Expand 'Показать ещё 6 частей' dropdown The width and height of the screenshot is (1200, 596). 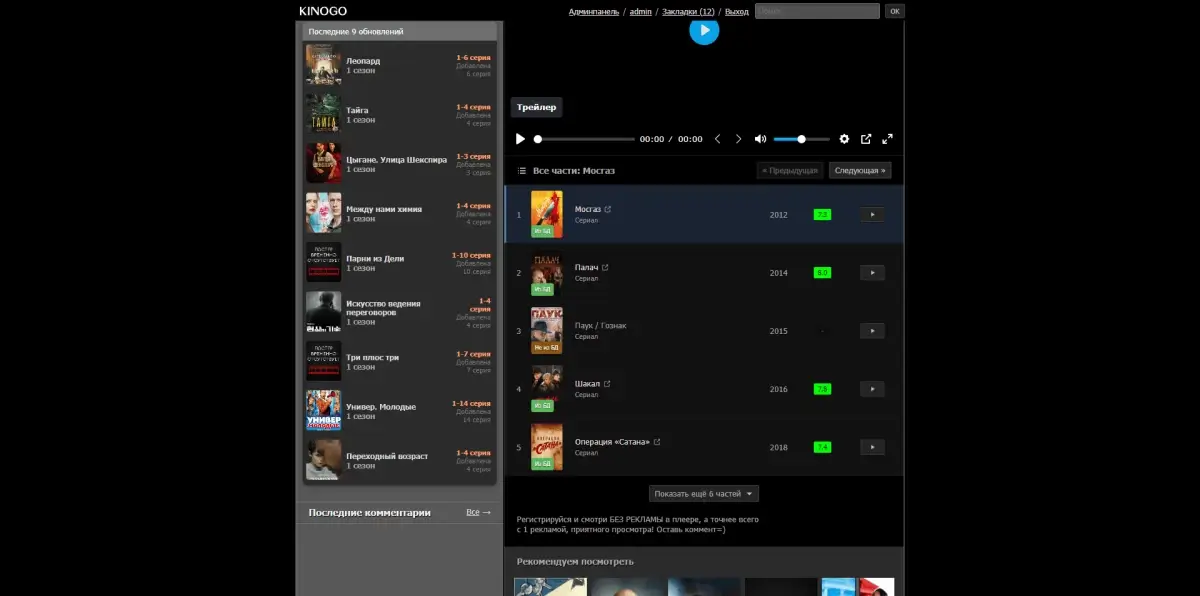[704, 493]
